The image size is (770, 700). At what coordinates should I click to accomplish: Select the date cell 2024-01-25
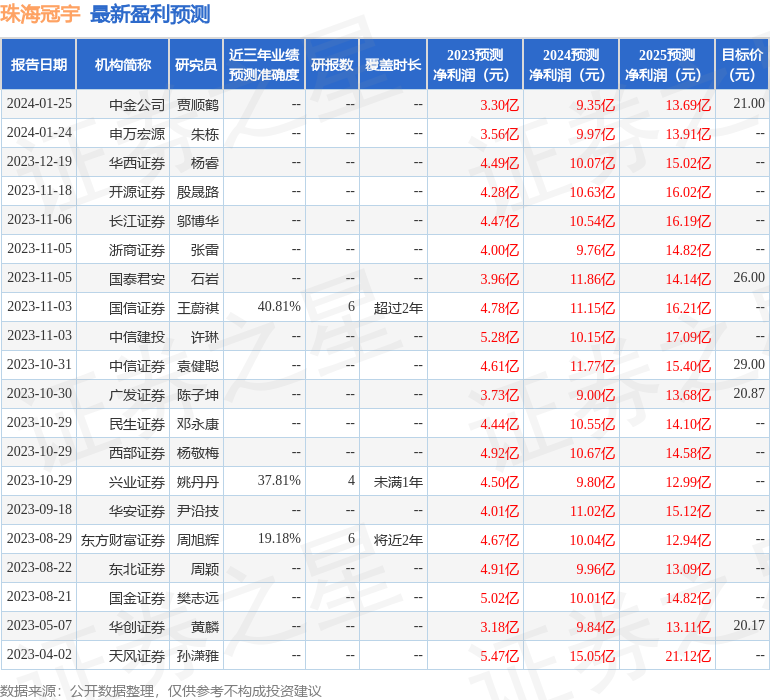tap(39, 104)
